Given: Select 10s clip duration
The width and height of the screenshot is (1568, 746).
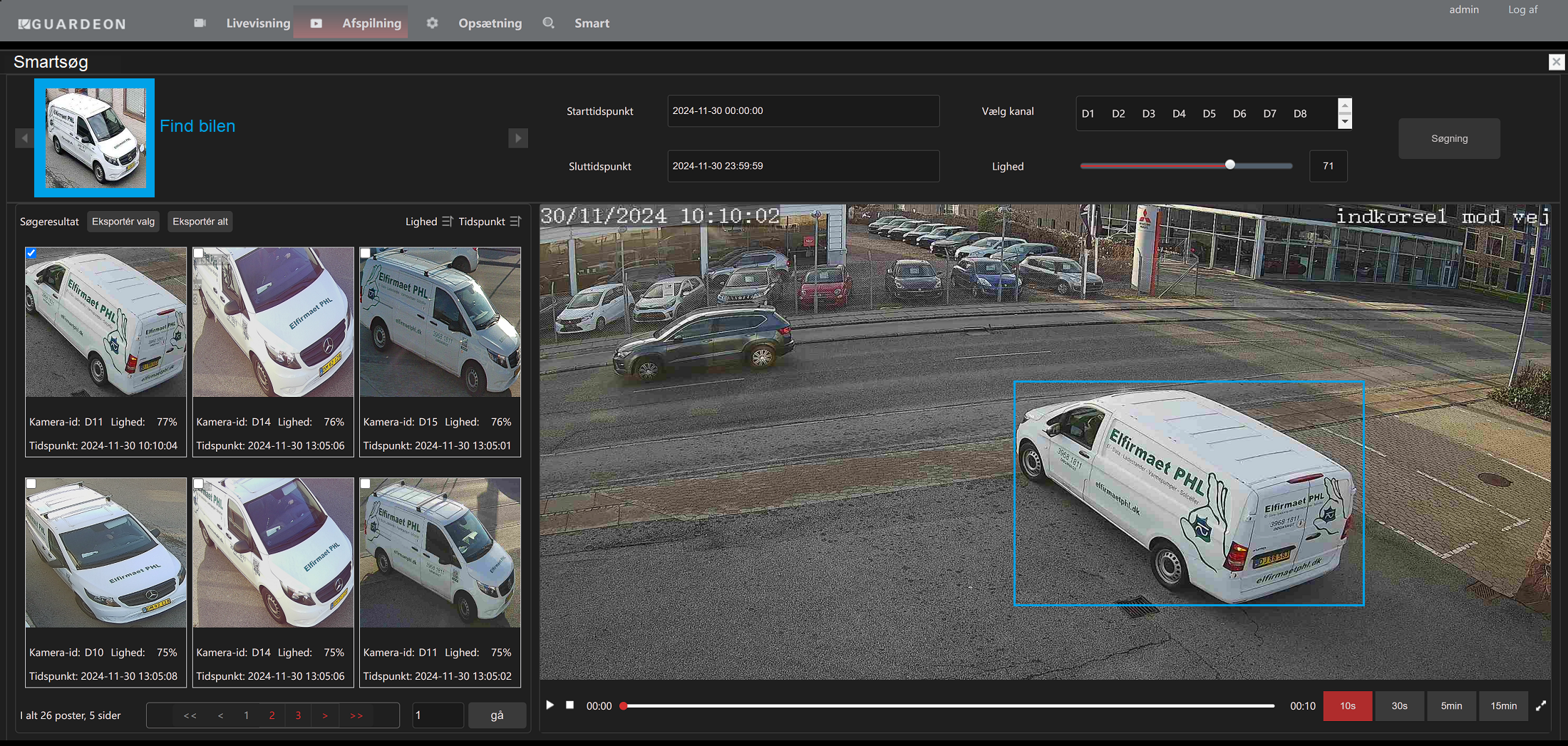Looking at the screenshot, I should [x=1348, y=705].
